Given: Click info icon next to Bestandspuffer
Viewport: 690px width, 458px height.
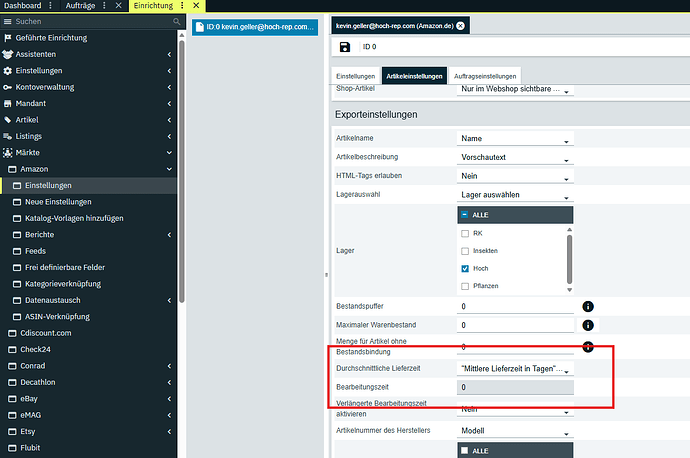Looking at the screenshot, I should click(x=588, y=306).
